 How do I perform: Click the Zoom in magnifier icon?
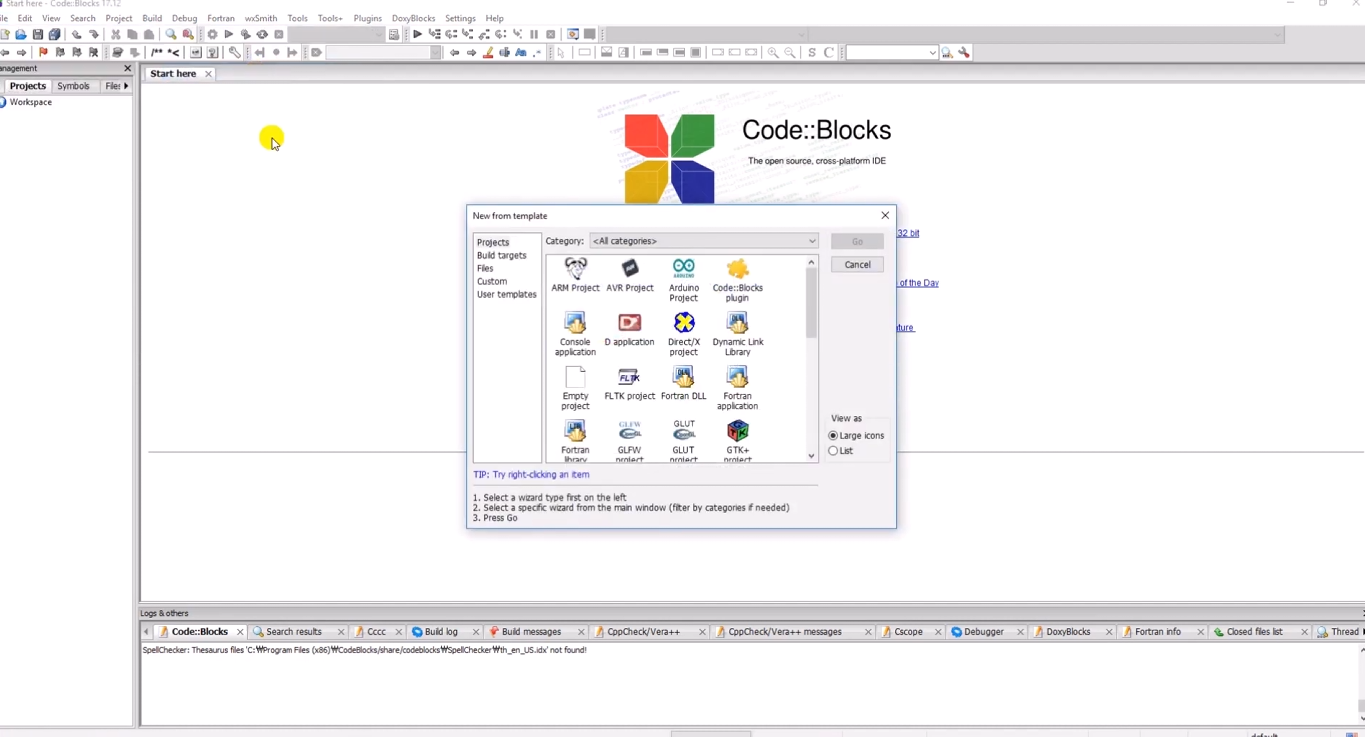pos(773,52)
